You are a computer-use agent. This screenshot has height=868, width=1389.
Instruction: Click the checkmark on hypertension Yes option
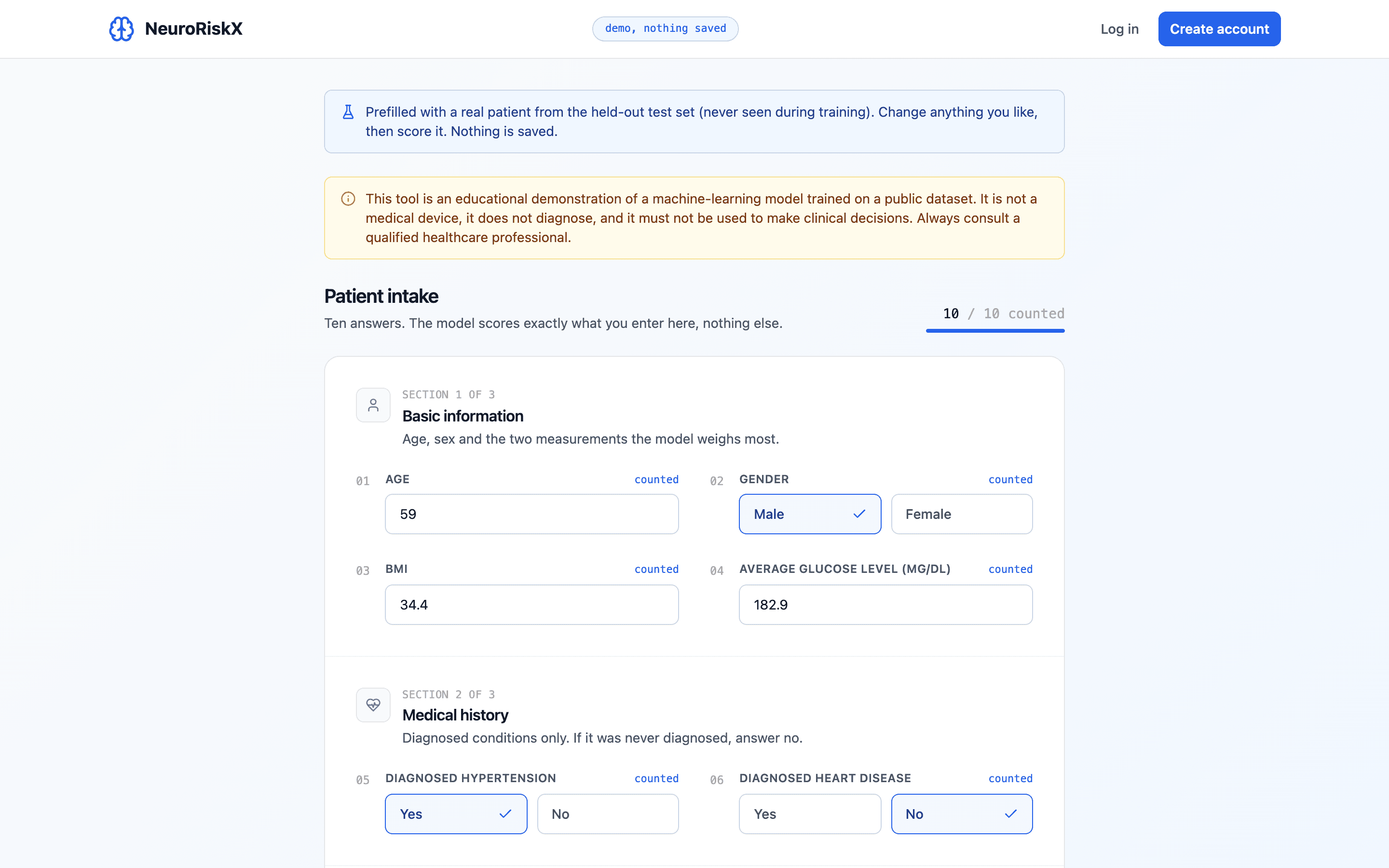[505, 814]
